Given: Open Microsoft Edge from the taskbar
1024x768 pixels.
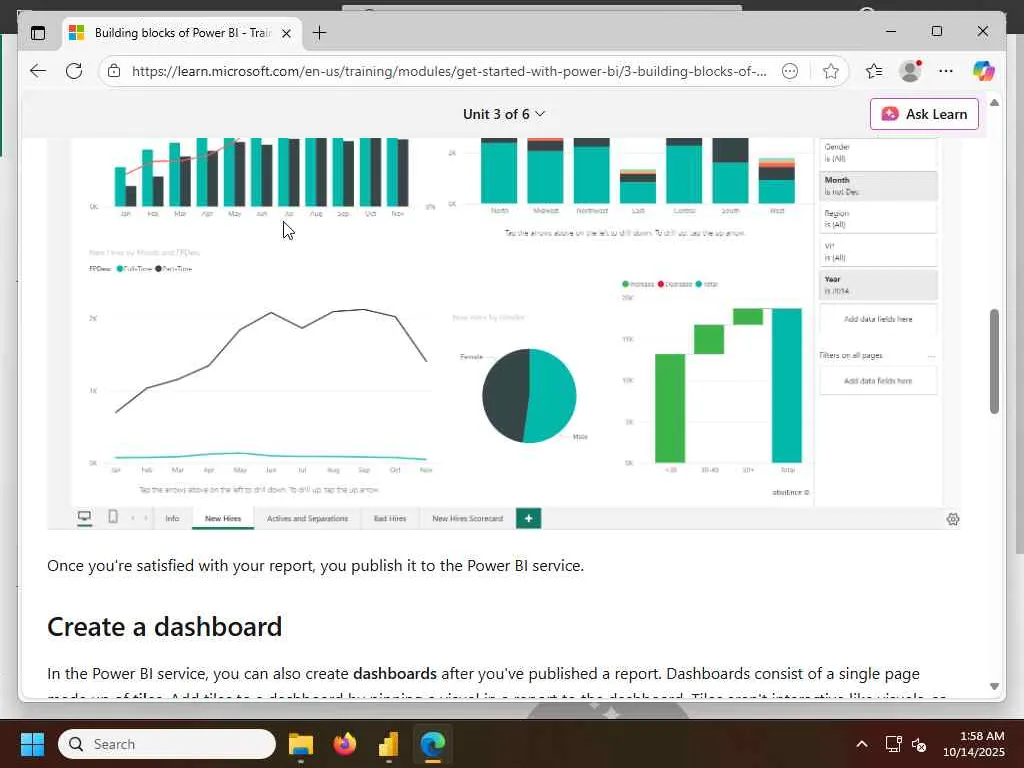Looking at the screenshot, I should 432,744.
